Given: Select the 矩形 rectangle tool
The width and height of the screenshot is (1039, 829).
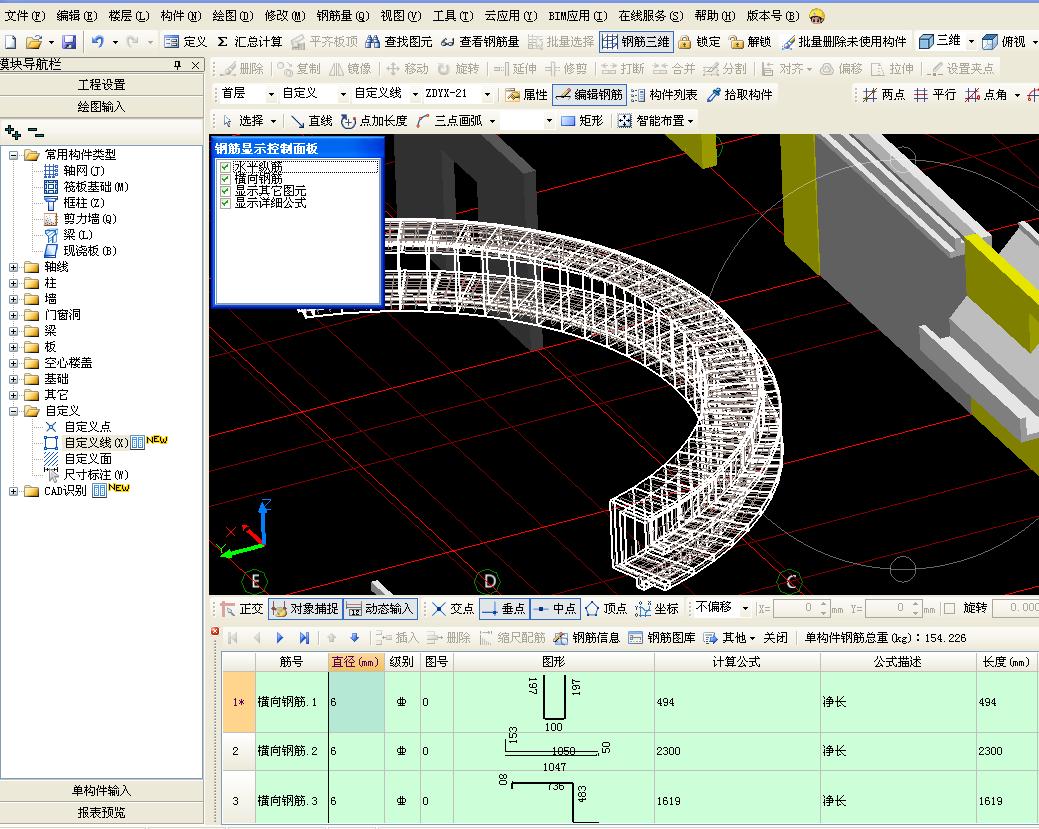Looking at the screenshot, I should (582, 121).
